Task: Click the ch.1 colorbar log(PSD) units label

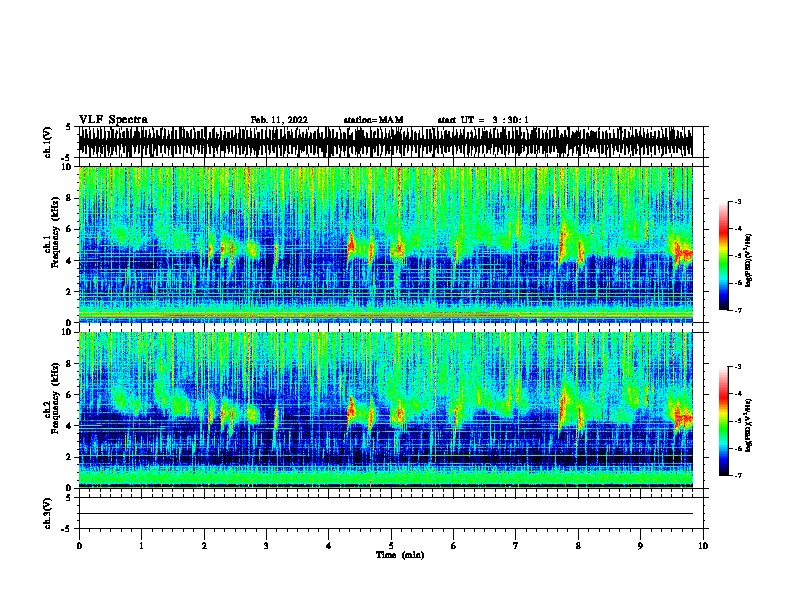Action: [x=748, y=260]
